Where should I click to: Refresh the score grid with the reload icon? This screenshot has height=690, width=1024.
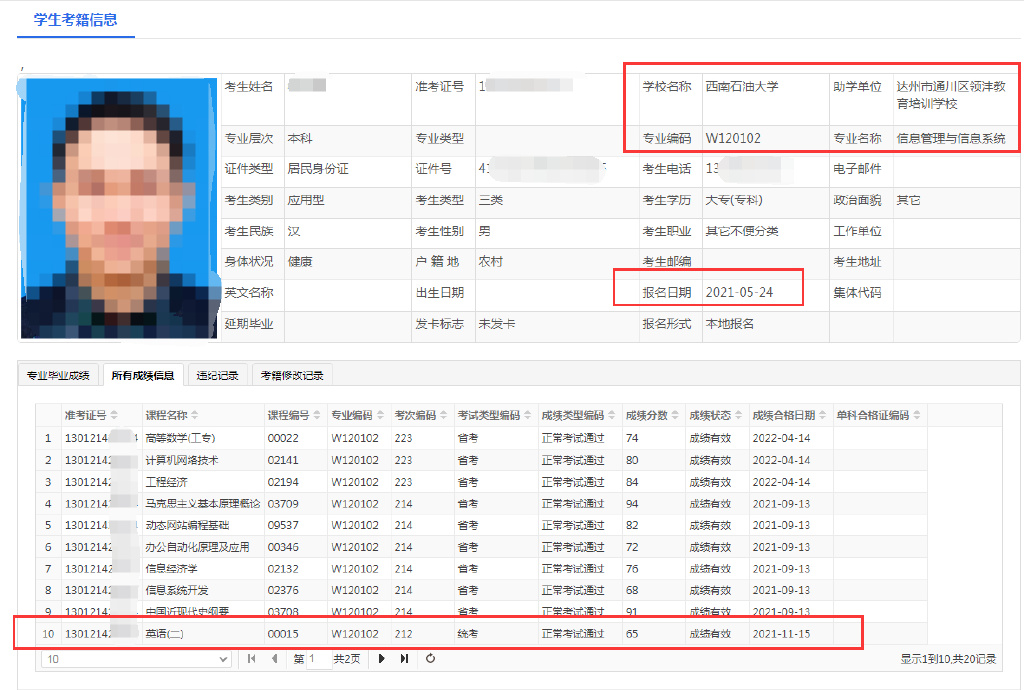coord(430,659)
